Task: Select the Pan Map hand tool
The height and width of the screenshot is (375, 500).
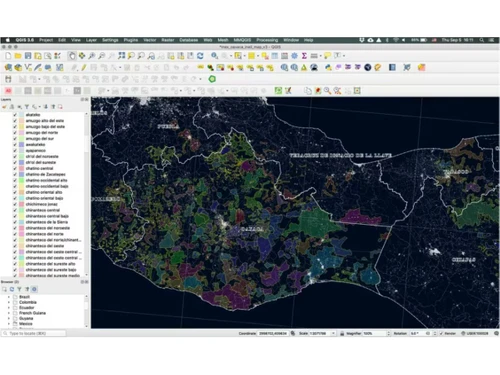Action: 72,56
